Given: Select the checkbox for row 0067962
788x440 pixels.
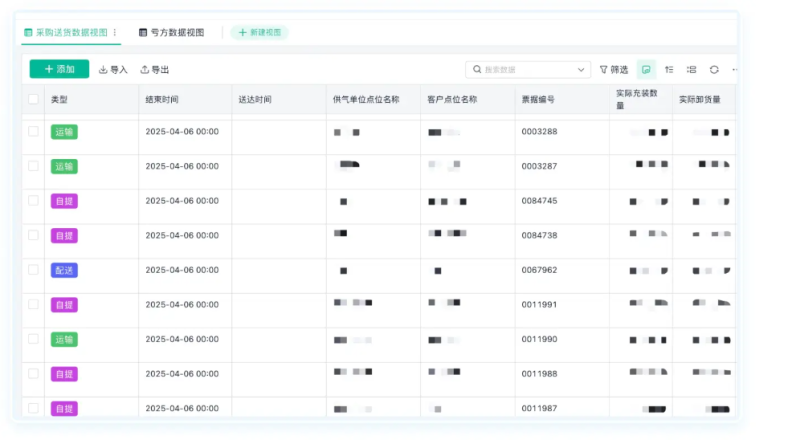Looking at the screenshot, I should coord(33,270).
